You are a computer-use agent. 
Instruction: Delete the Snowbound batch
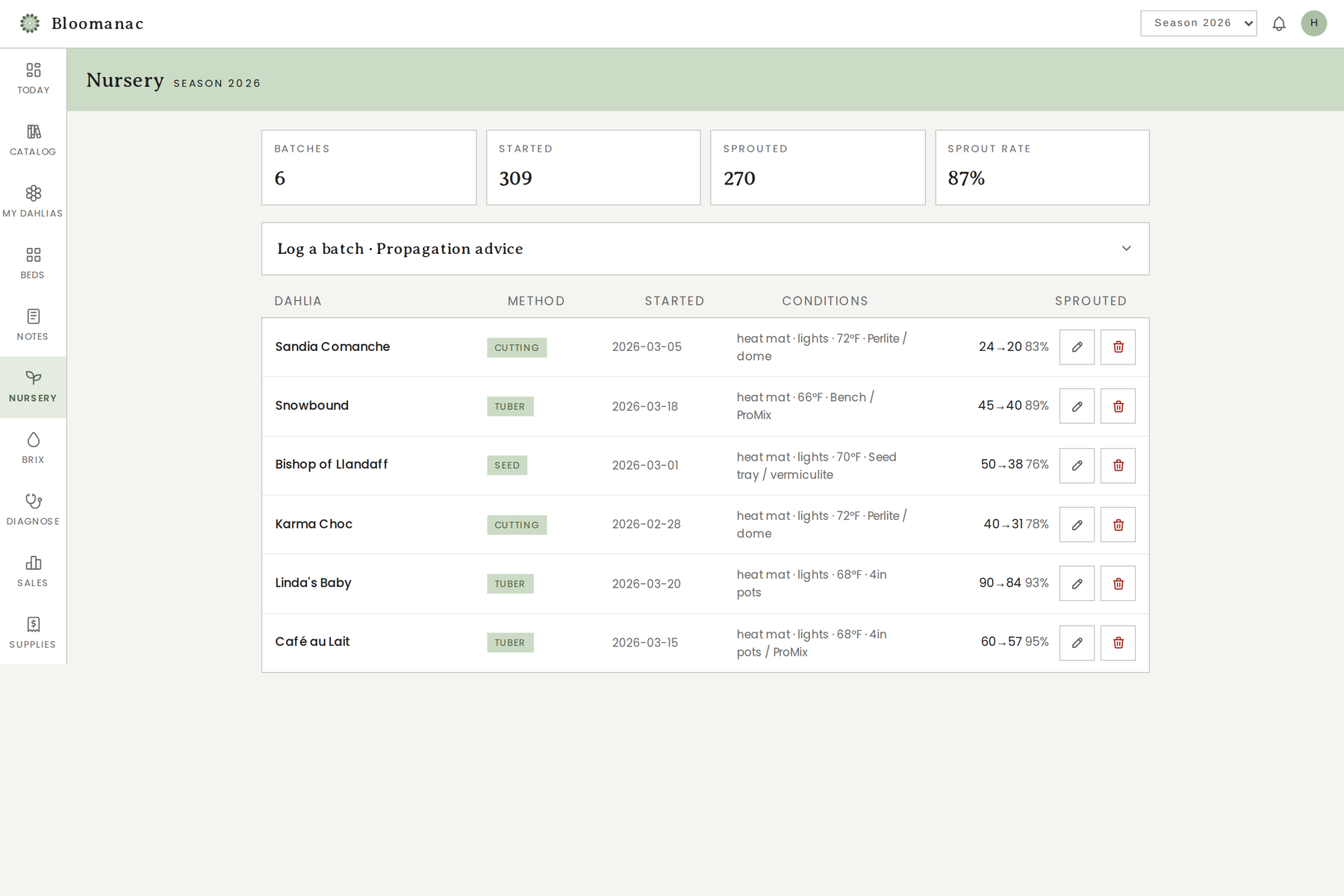tap(1118, 406)
